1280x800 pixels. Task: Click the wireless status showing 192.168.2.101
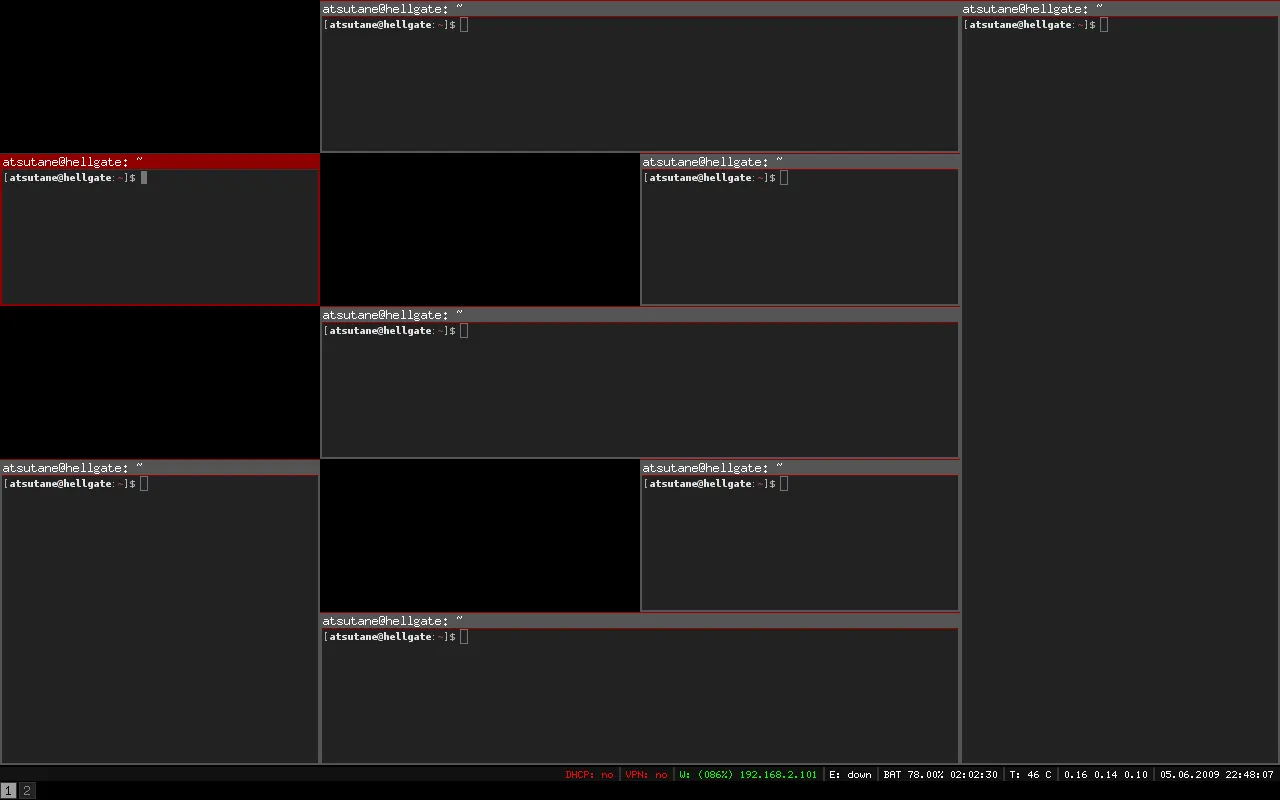point(748,775)
